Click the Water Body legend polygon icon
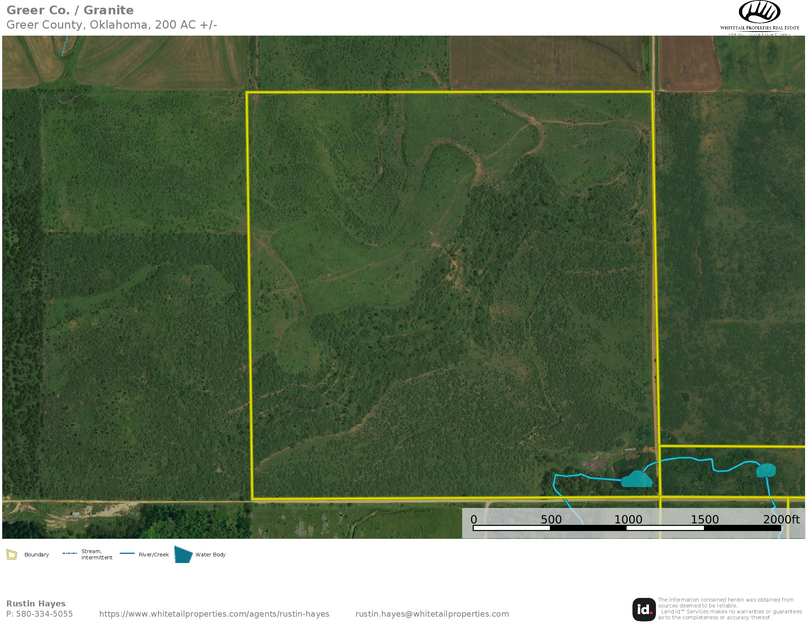 (183, 554)
